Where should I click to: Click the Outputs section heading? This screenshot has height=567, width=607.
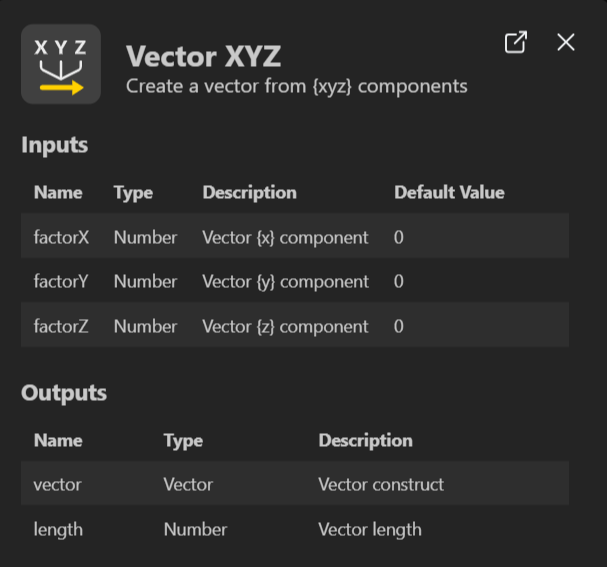pos(64,393)
